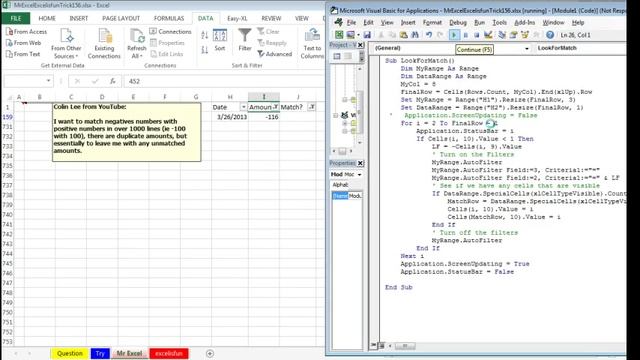Image resolution: width=640 pixels, height=360 pixels.
Task: Open Project Explorer icon in VBA toolbar
Action: (x=502, y=35)
